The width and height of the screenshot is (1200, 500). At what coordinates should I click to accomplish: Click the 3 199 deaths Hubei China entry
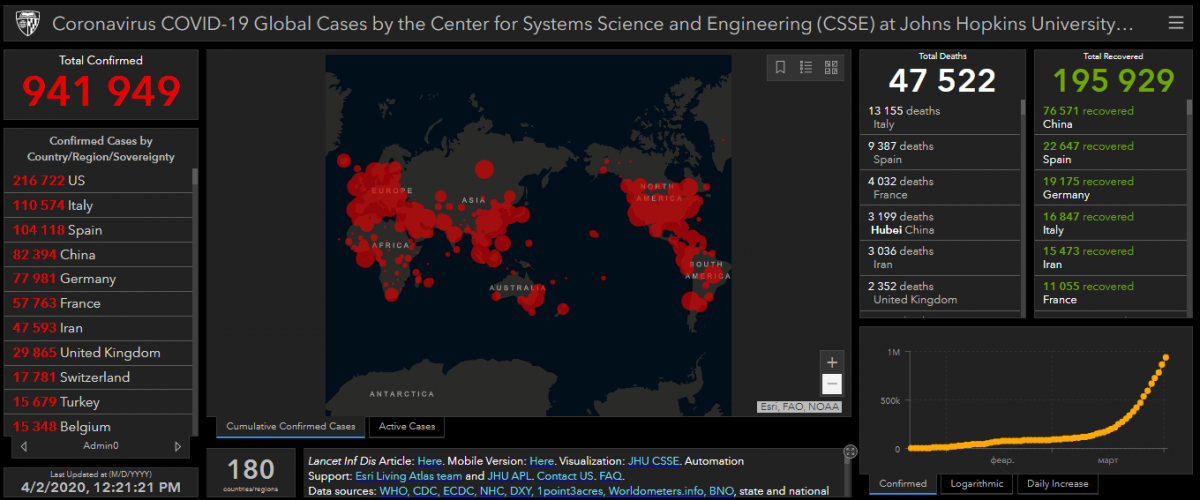(x=939, y=222)
